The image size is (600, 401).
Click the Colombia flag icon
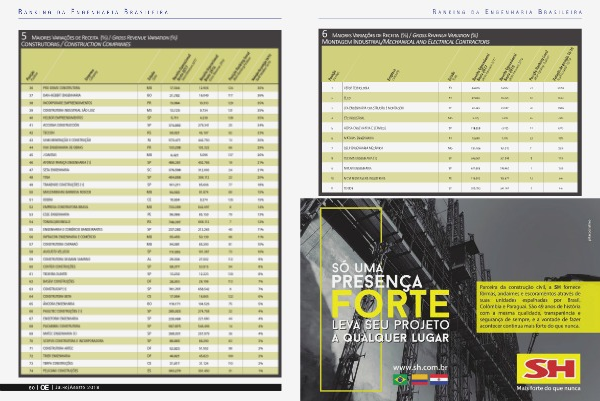[420, 380]
